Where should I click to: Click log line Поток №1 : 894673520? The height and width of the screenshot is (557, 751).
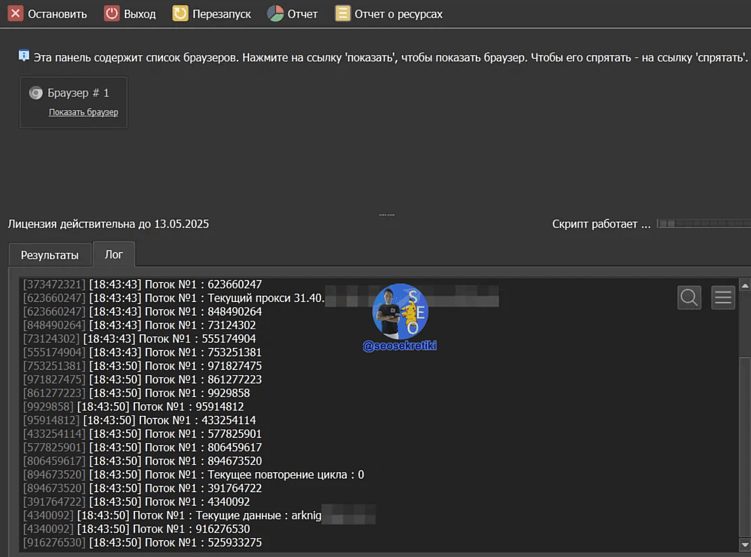142,461
